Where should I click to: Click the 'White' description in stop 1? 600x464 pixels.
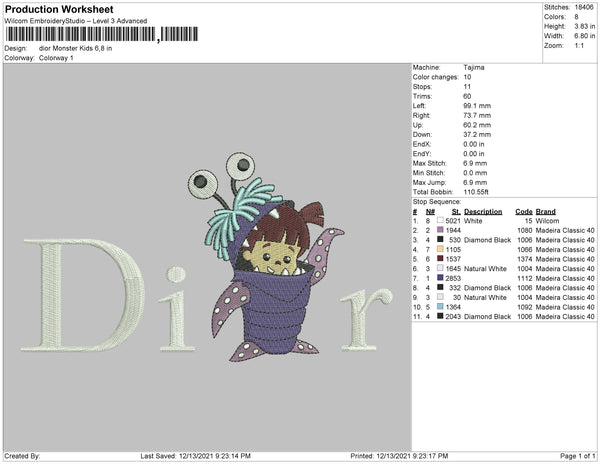pos(473,221)
